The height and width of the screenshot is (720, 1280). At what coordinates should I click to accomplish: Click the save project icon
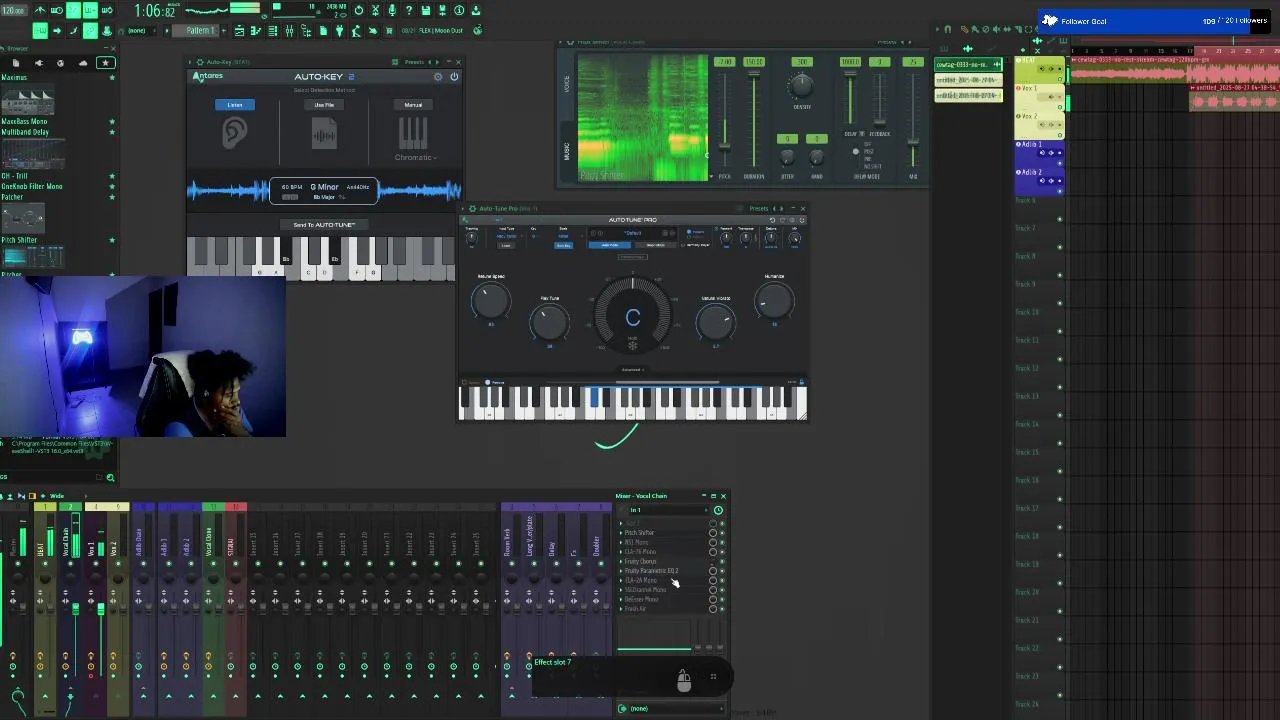426,10
